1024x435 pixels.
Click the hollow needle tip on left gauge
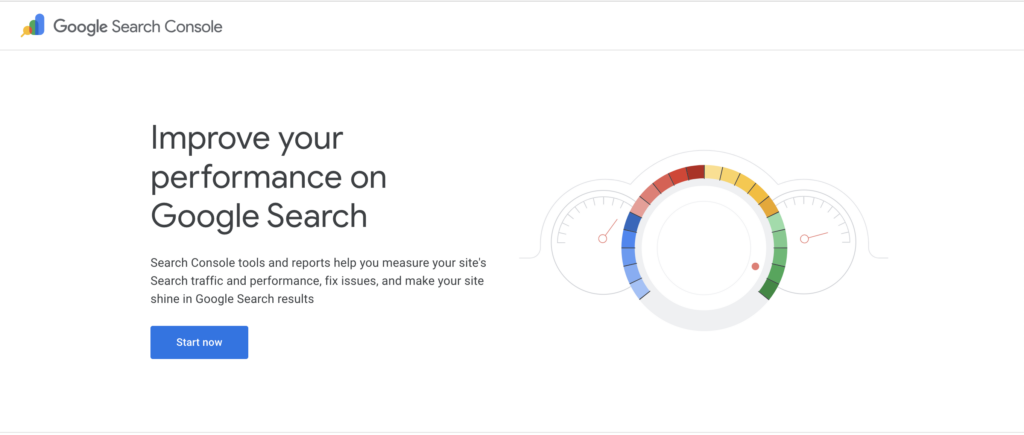coord(603,238)
